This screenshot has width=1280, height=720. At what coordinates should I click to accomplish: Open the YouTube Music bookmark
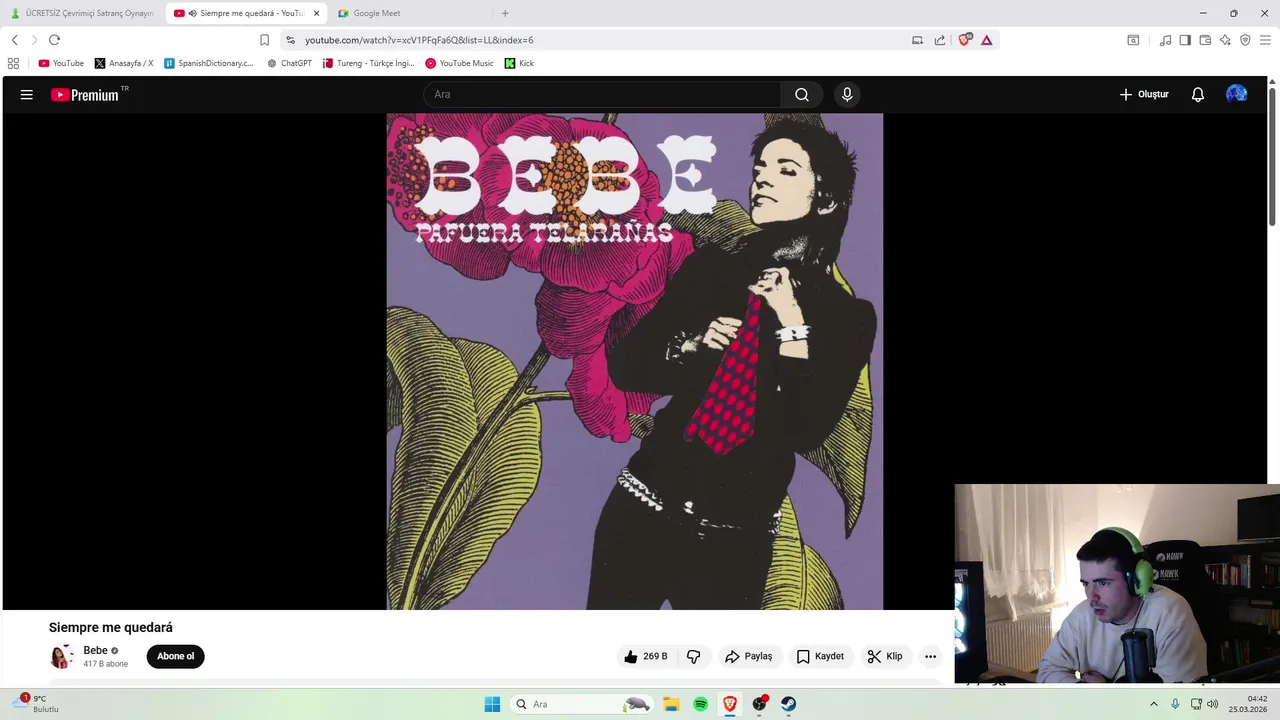pos(459,63)
